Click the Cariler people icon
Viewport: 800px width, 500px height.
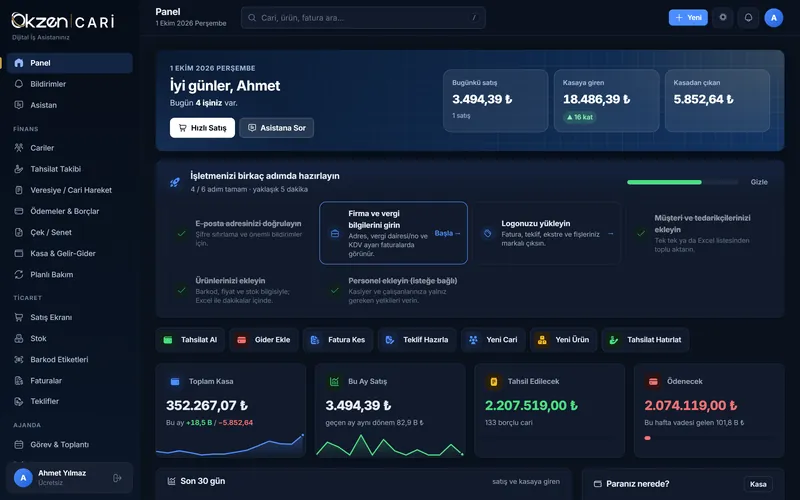(x=19, y=147)
